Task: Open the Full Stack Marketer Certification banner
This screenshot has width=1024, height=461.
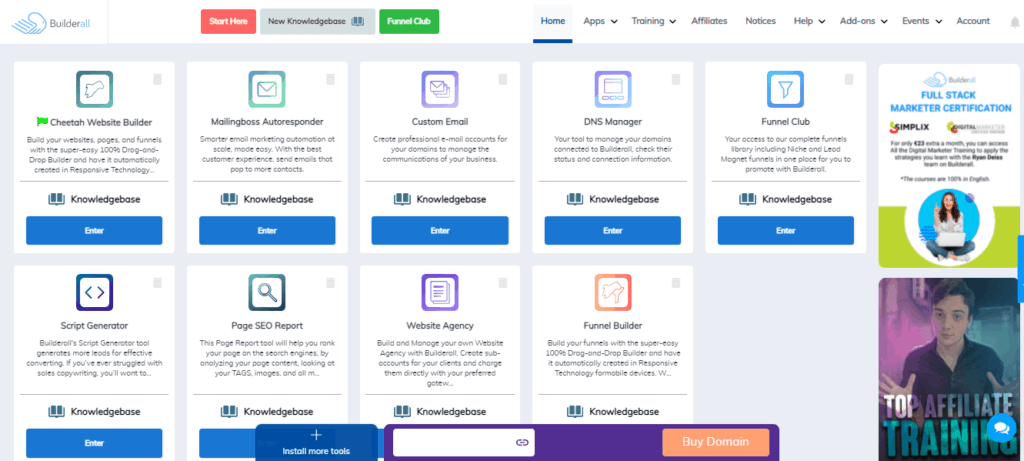Action: (950, 165)
